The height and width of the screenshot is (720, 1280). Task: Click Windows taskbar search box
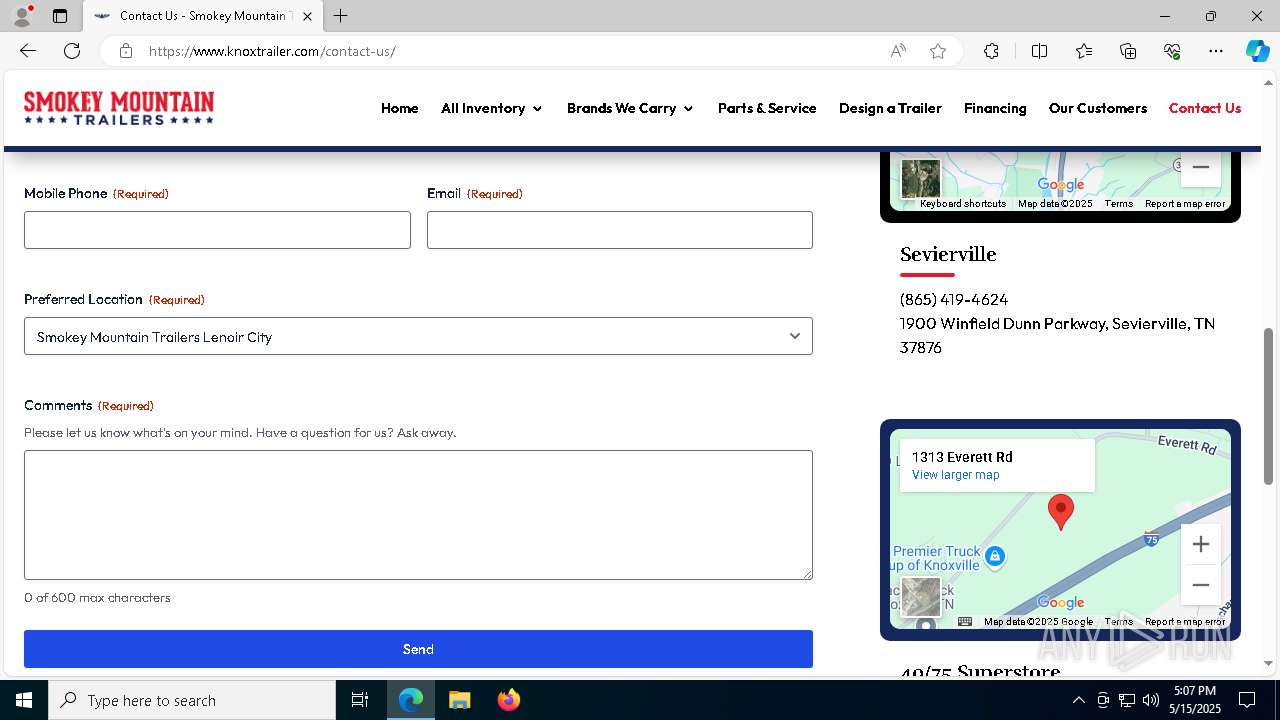[x=192, y=700]
